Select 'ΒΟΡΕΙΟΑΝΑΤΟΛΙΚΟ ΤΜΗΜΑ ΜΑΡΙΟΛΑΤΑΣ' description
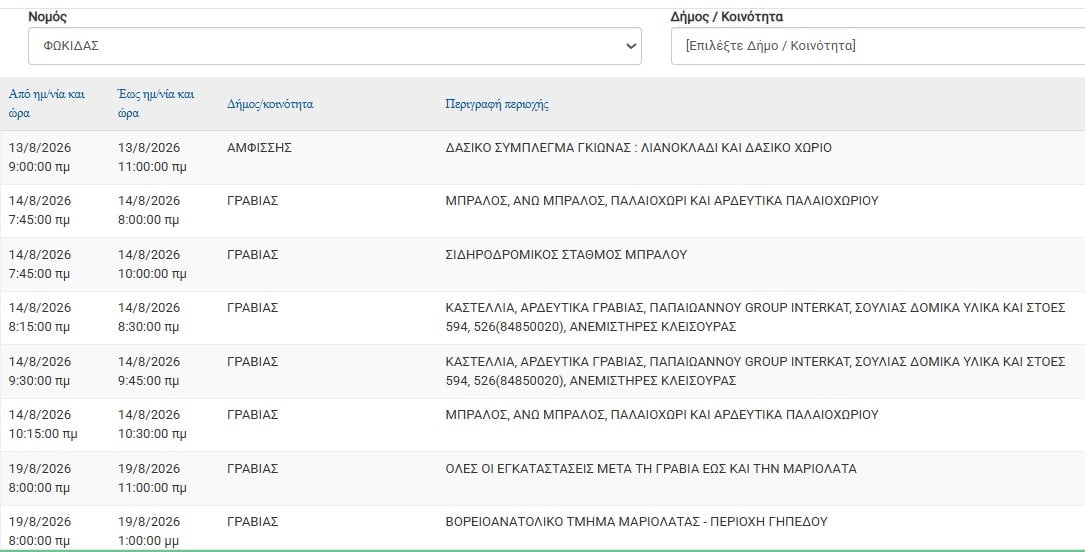 (x=637, y=522)
